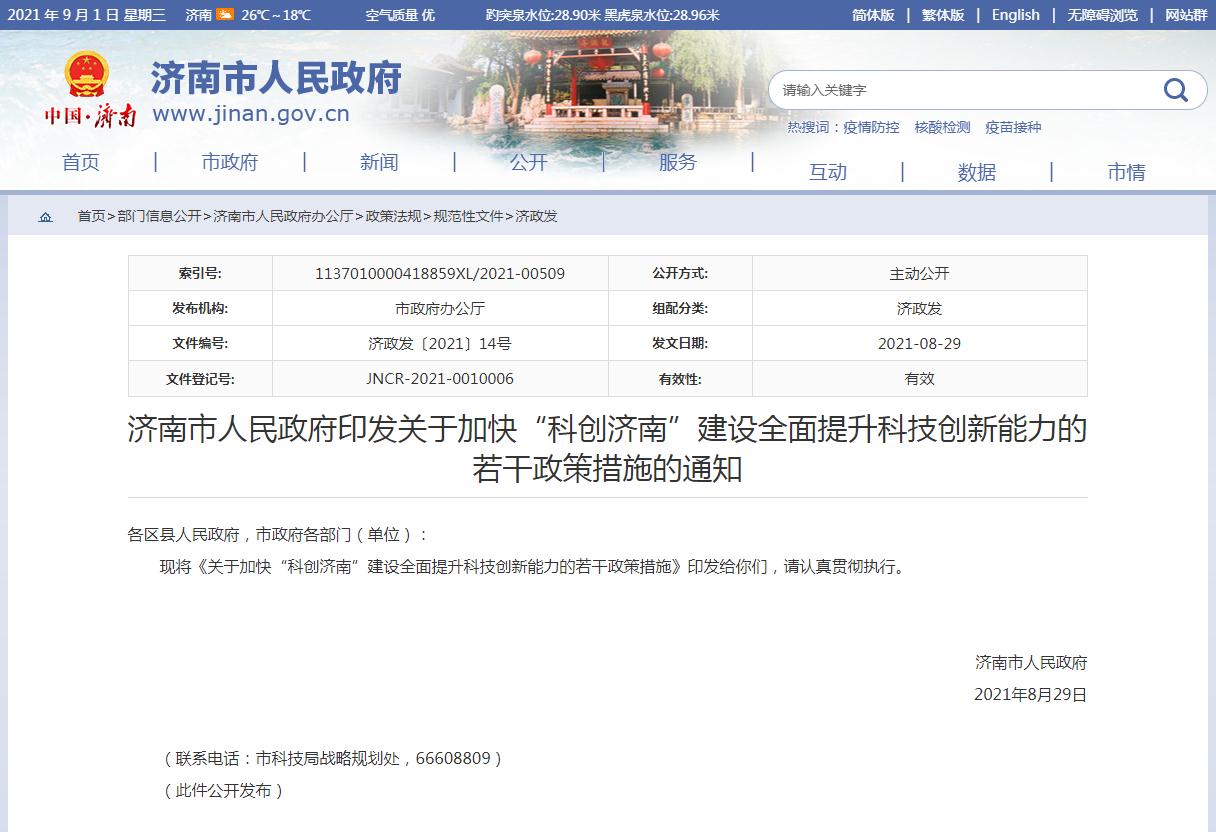Click the national emblem logo

coord(86,75)
